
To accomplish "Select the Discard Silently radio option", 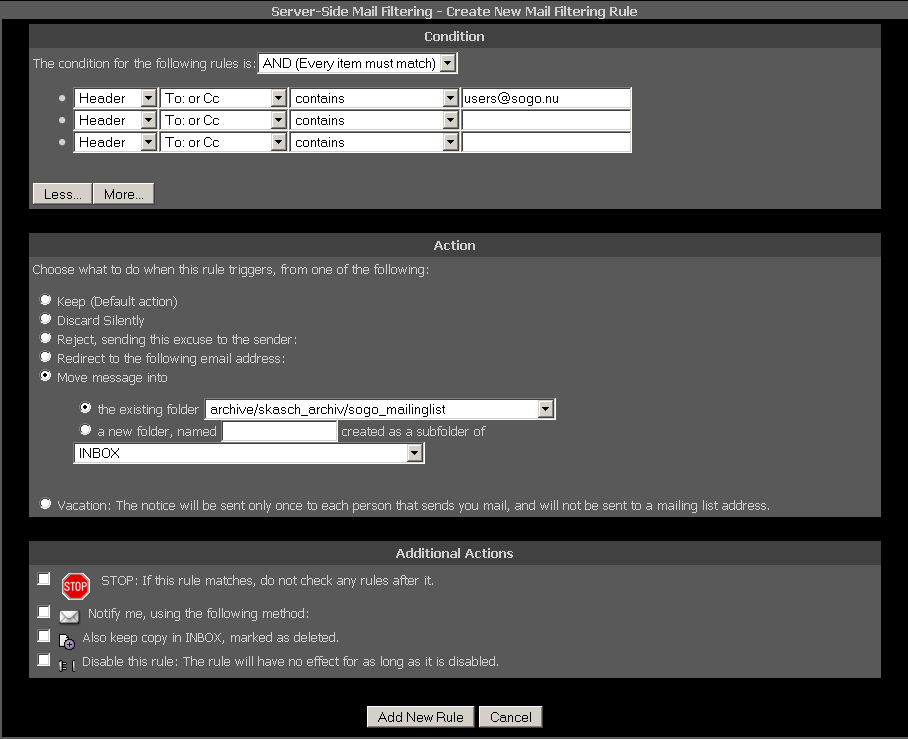I will click(46, 319).
